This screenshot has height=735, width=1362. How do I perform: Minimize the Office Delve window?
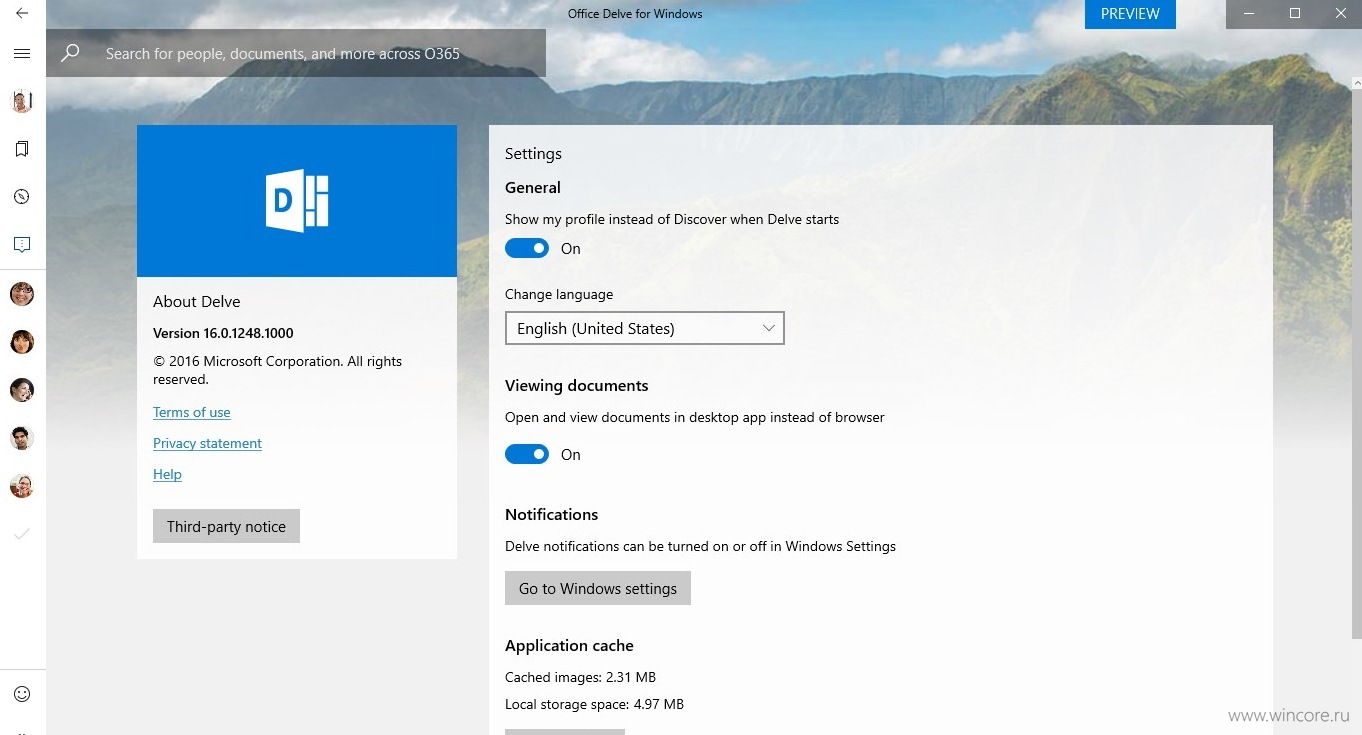click(x=1249, y=14)
